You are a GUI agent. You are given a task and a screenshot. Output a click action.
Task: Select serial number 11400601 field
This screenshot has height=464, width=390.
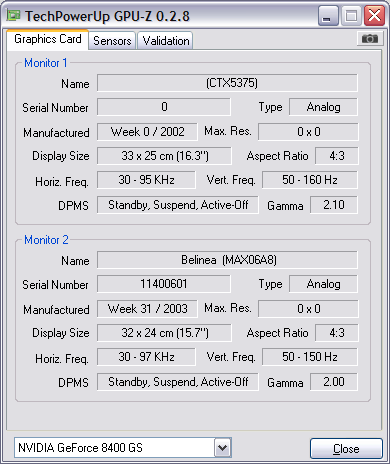[x=164, y=284]
